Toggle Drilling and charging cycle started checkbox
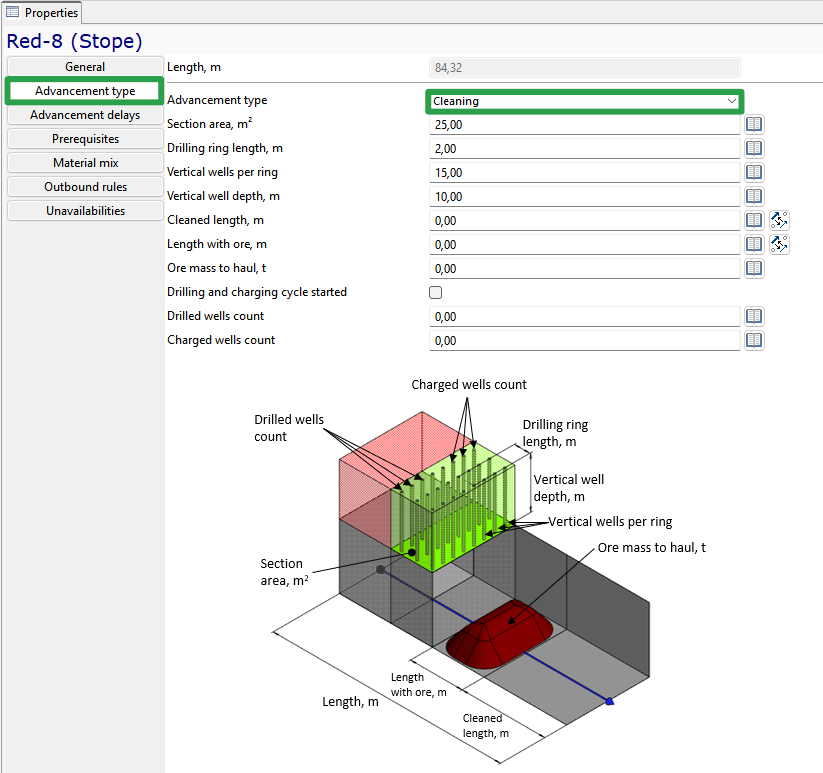 tap(436, 292)
